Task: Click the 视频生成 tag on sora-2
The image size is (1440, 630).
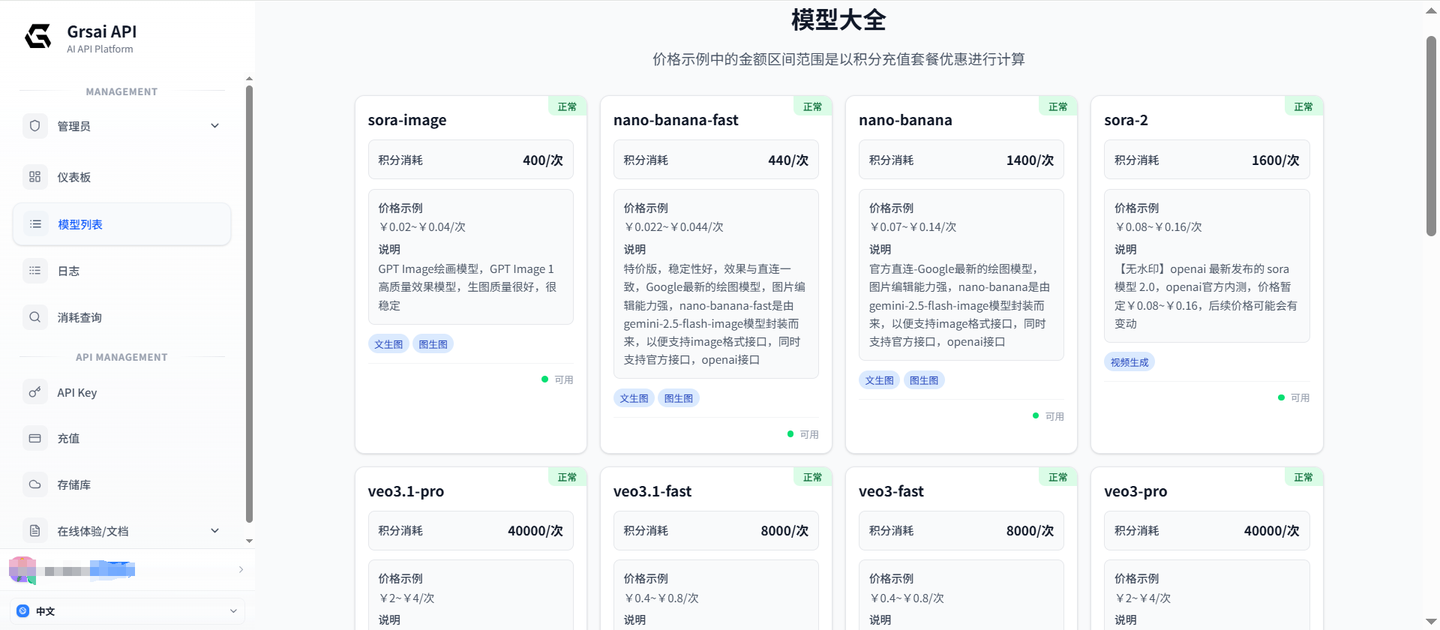Action: coord(1129,362)
